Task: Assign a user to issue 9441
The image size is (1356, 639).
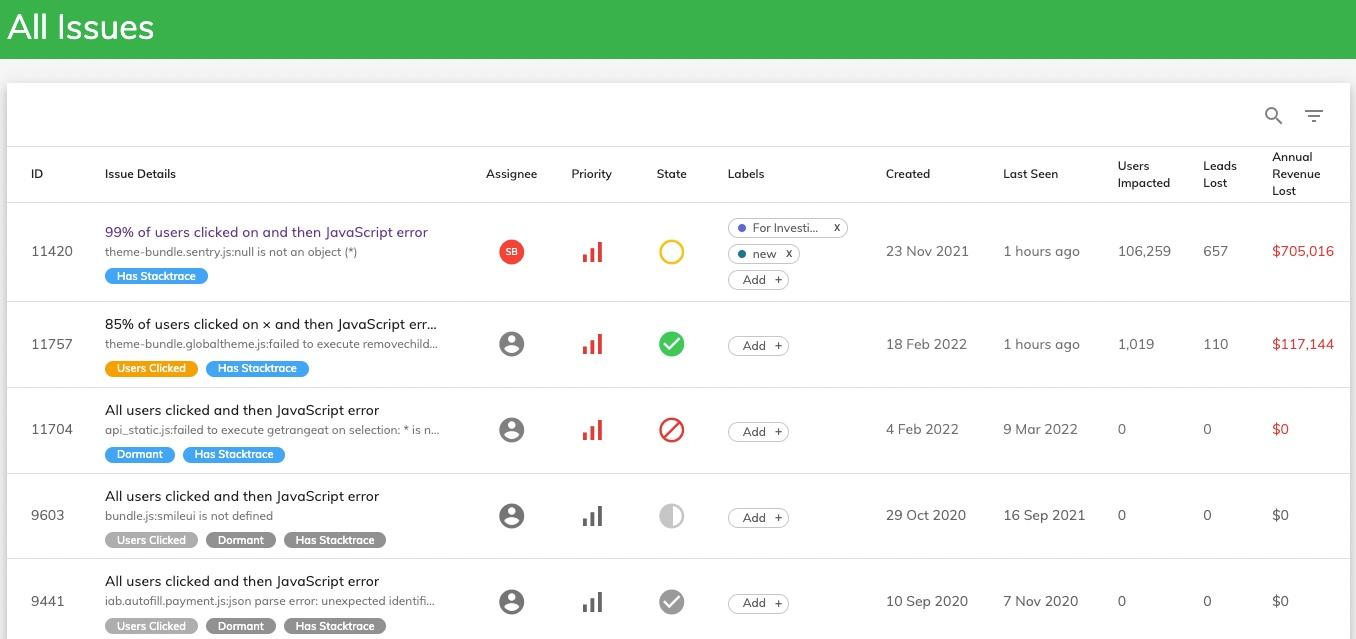Action: [511, 602]
